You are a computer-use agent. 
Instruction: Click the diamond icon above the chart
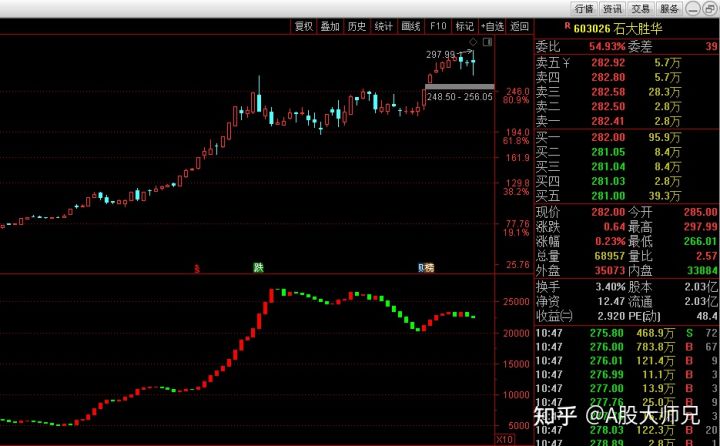[x=473, y=42]
